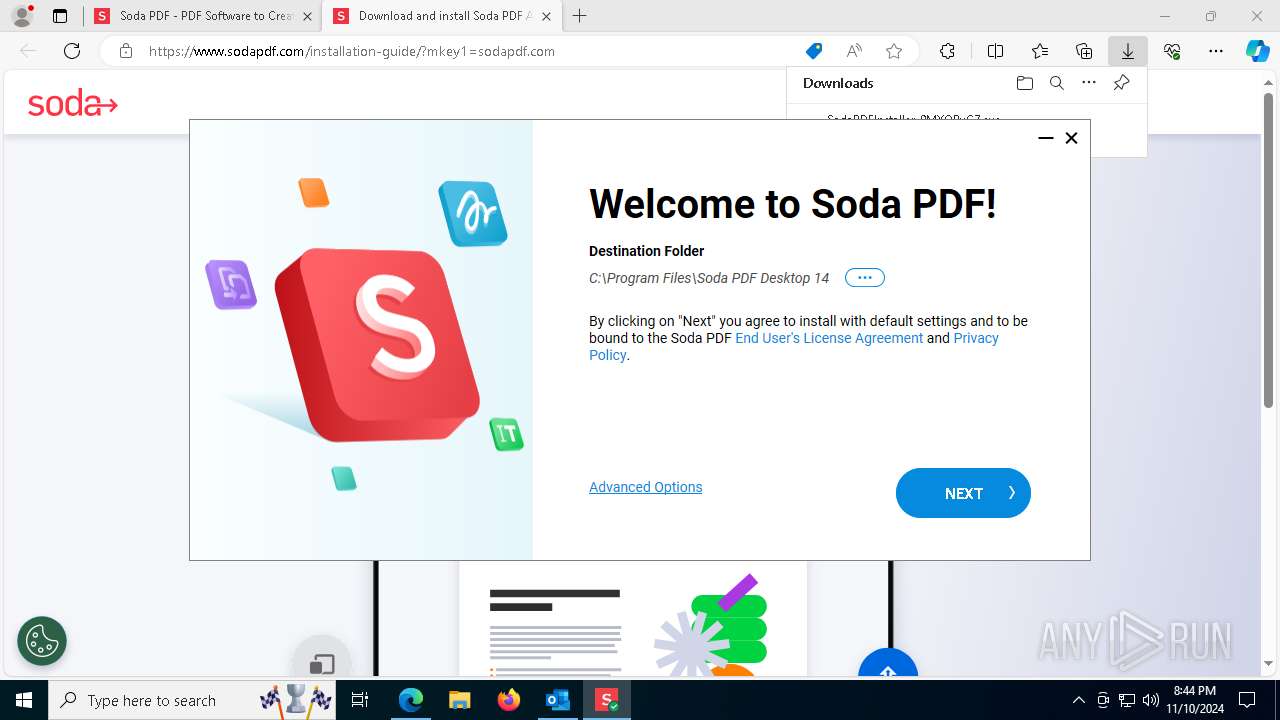Click scrollbar down arrow

[1269, 663]
